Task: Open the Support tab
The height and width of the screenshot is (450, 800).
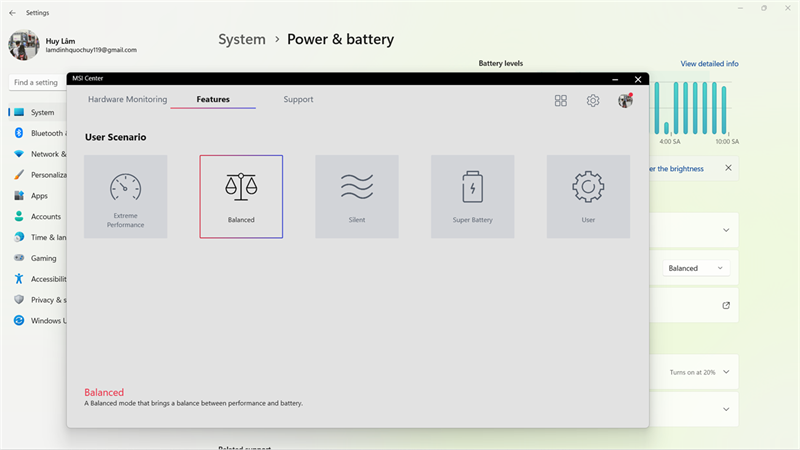Action: (298, 99)
